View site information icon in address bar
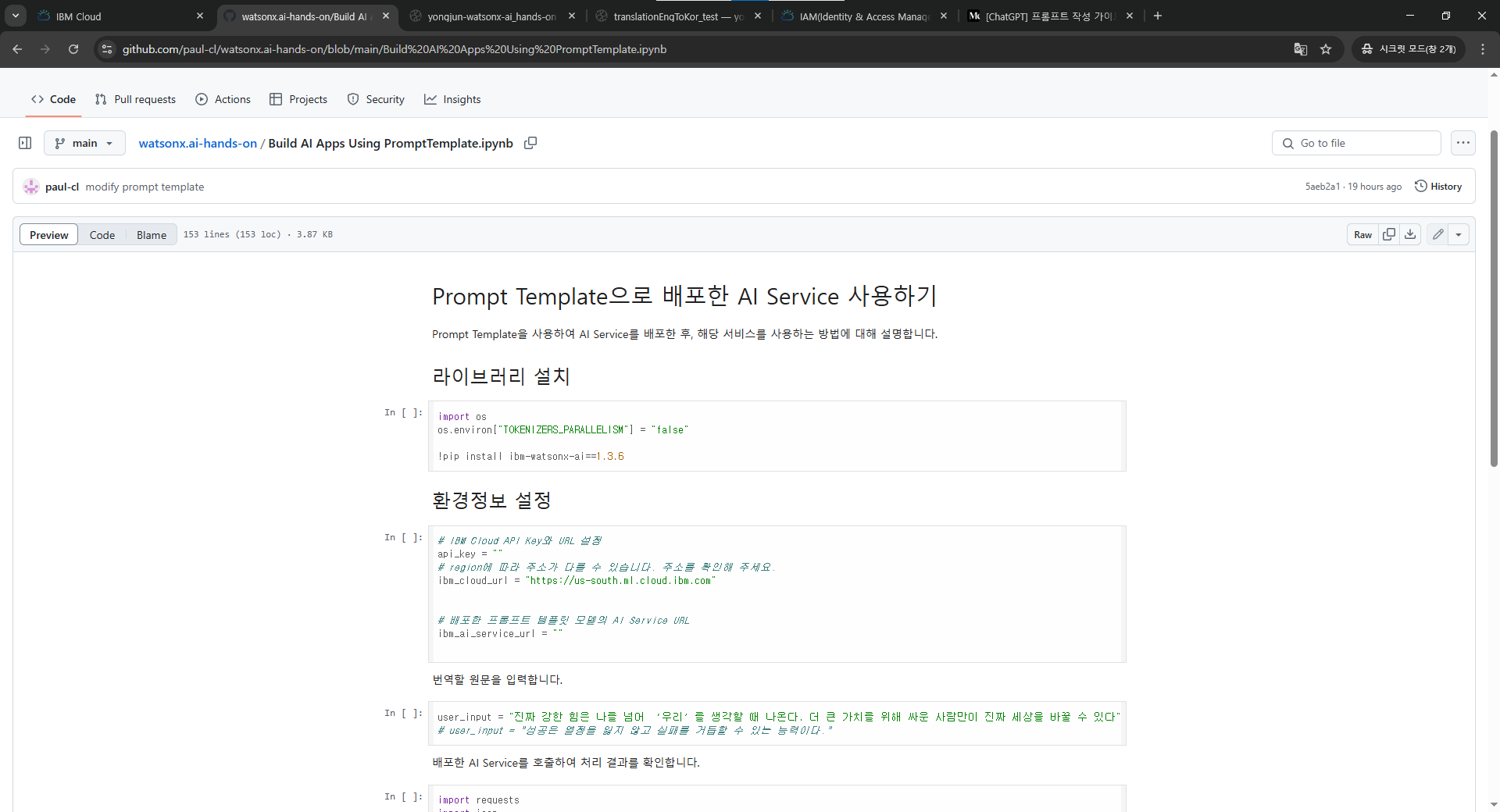This screenshot has width=1500, height=812. [x=107, y=49]
